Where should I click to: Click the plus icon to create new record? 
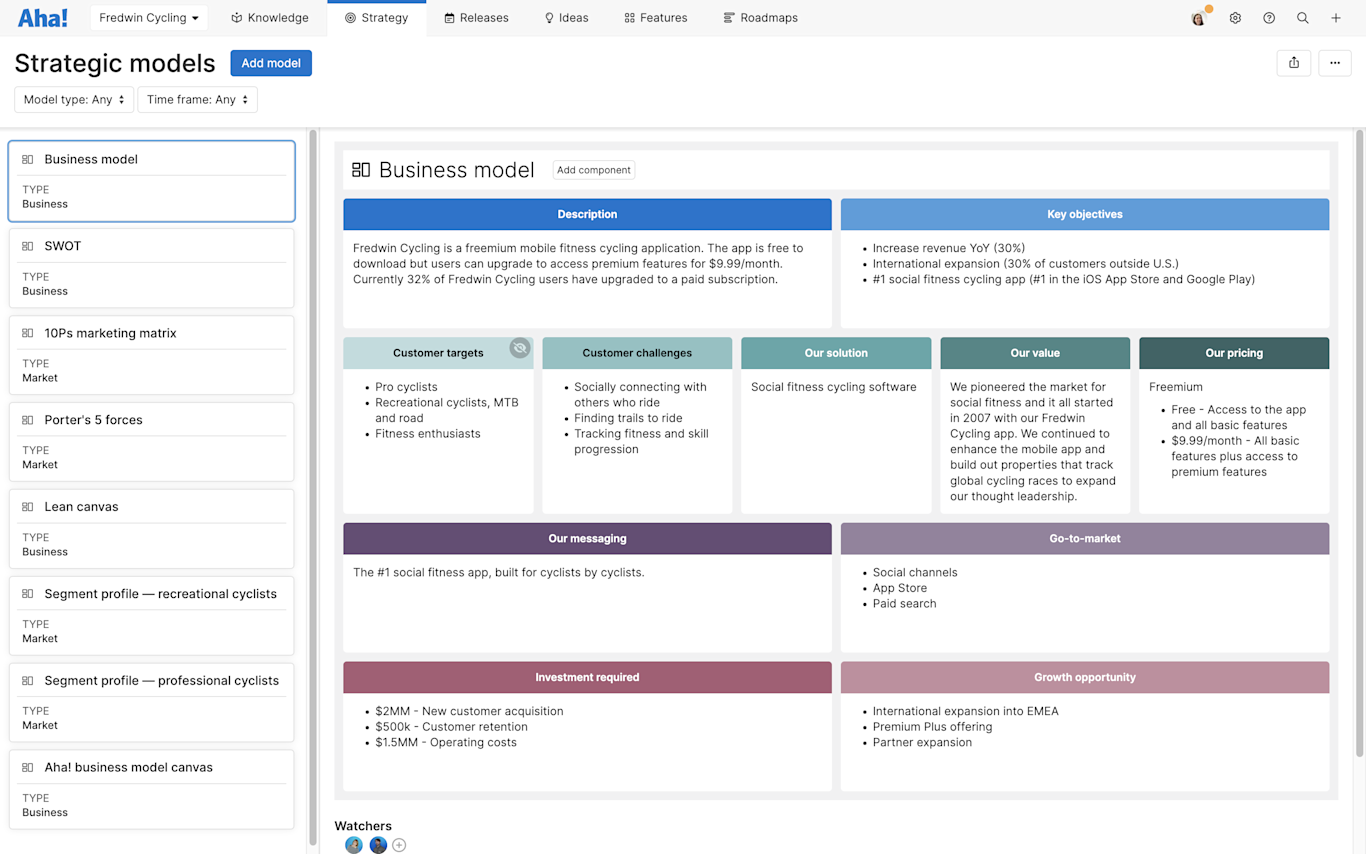point(1336,17)
